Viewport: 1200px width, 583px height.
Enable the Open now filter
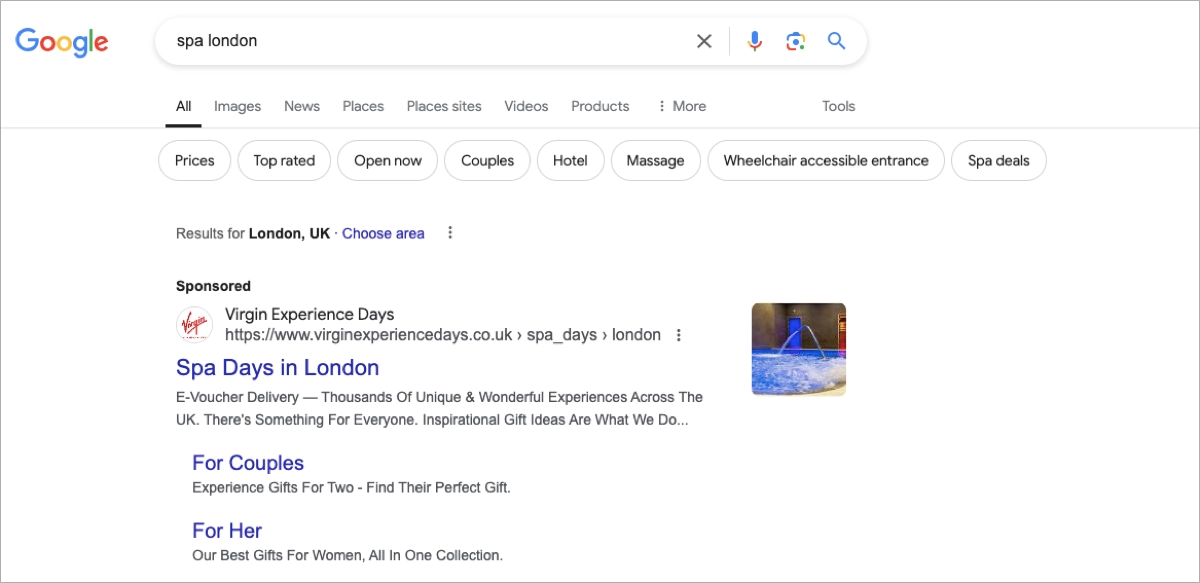coord(387,160)
